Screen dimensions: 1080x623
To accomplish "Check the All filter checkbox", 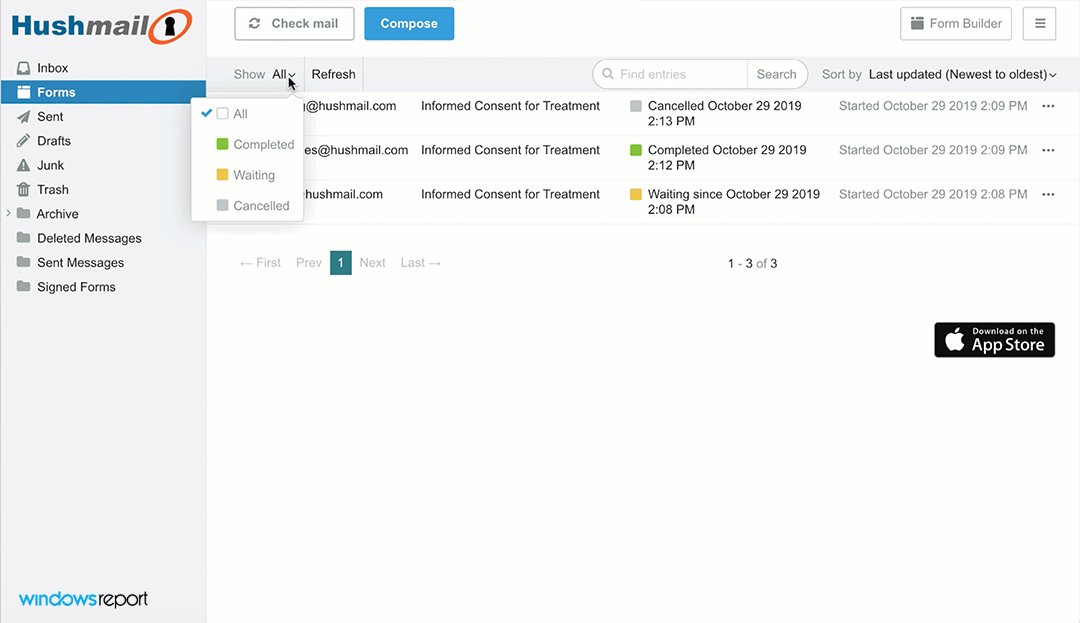I will pos(224,113).
